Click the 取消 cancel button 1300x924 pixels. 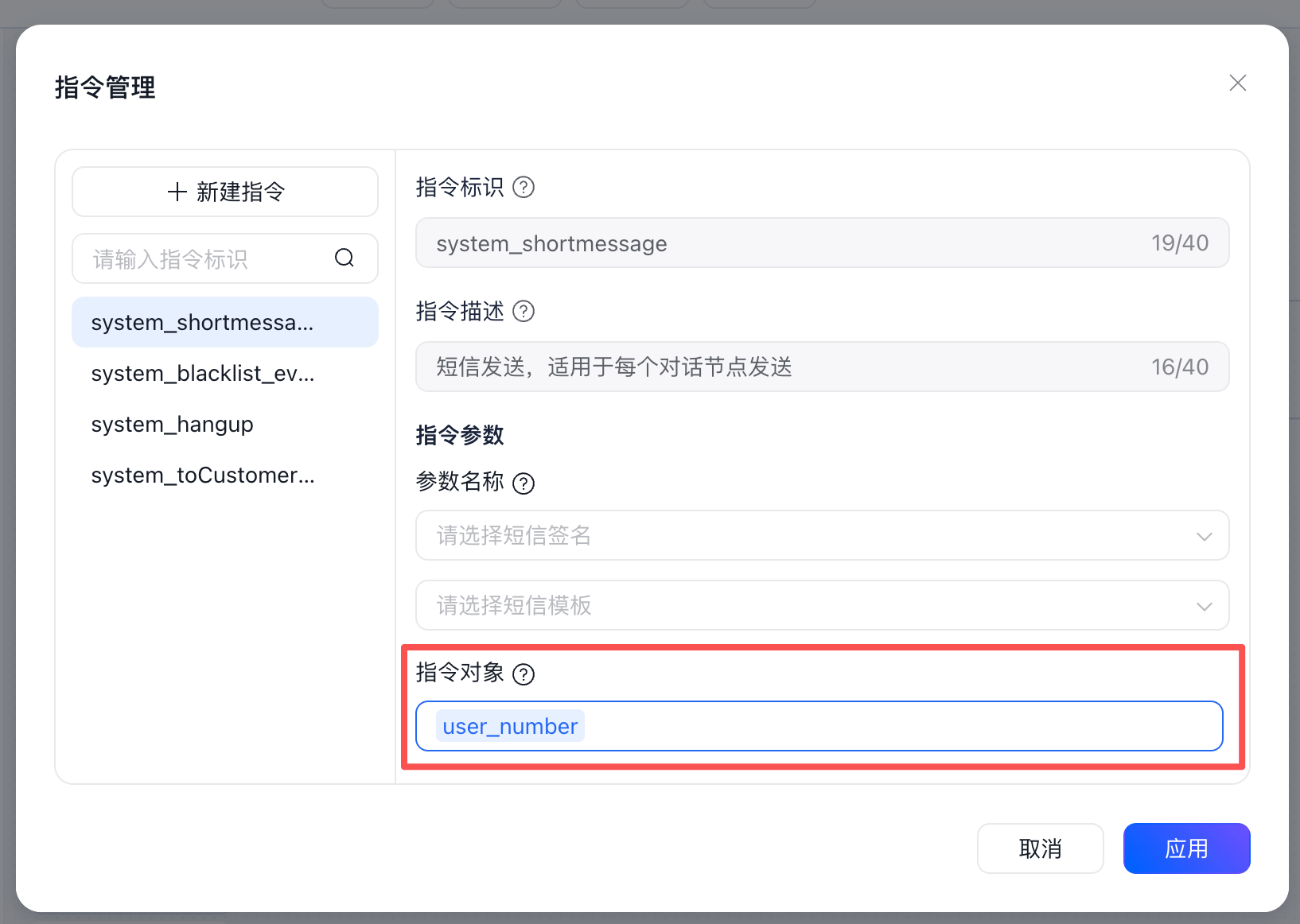pyautogui.click(x=1040, y=848)
